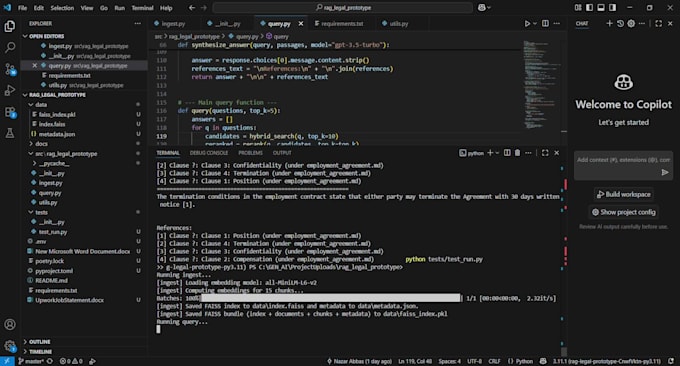Image resolution: width=680 pixels, height=366 pixels.
Task: Toggle the secondary side bar
Action: coord(612,8)
